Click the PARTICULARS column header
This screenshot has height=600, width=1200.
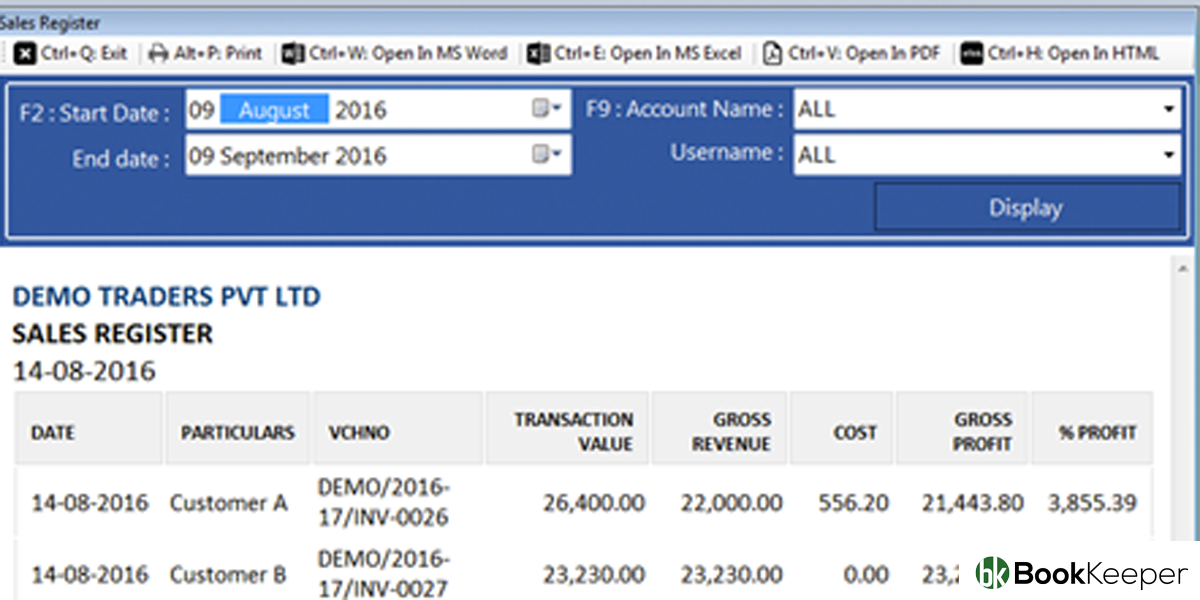tap(238, 433)
